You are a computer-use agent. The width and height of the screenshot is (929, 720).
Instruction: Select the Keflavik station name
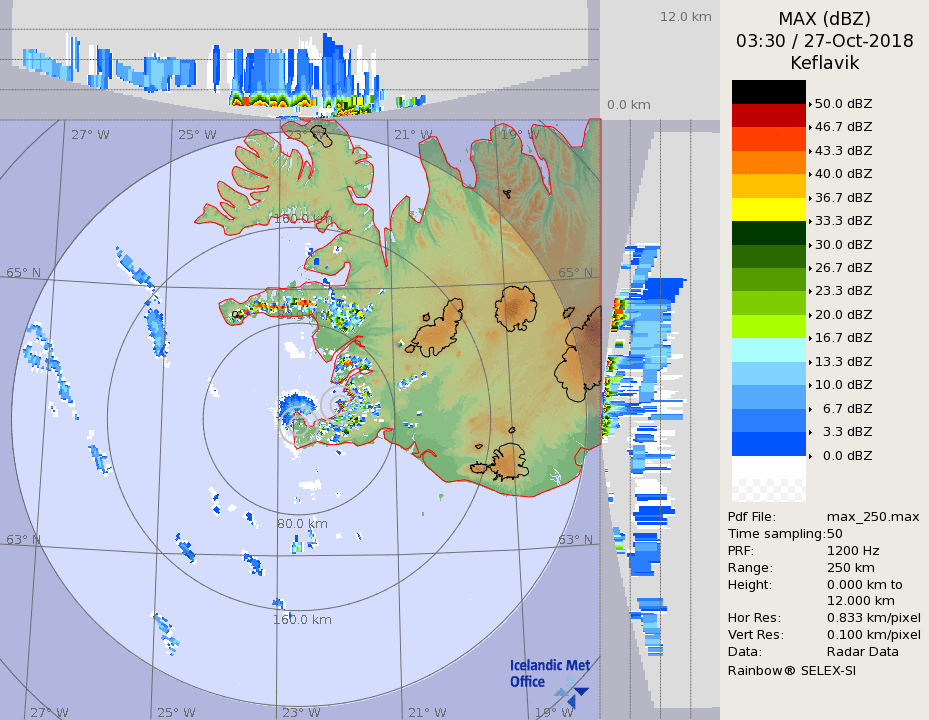824,63
